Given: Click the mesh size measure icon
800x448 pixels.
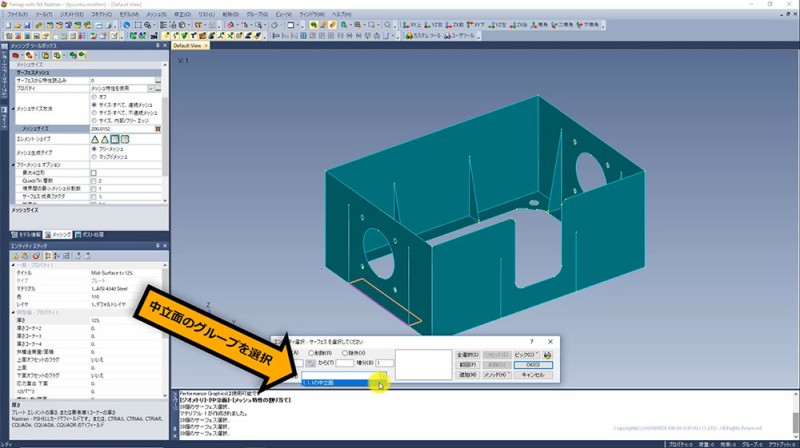Looking at the screenshot, I should (158, 129).
